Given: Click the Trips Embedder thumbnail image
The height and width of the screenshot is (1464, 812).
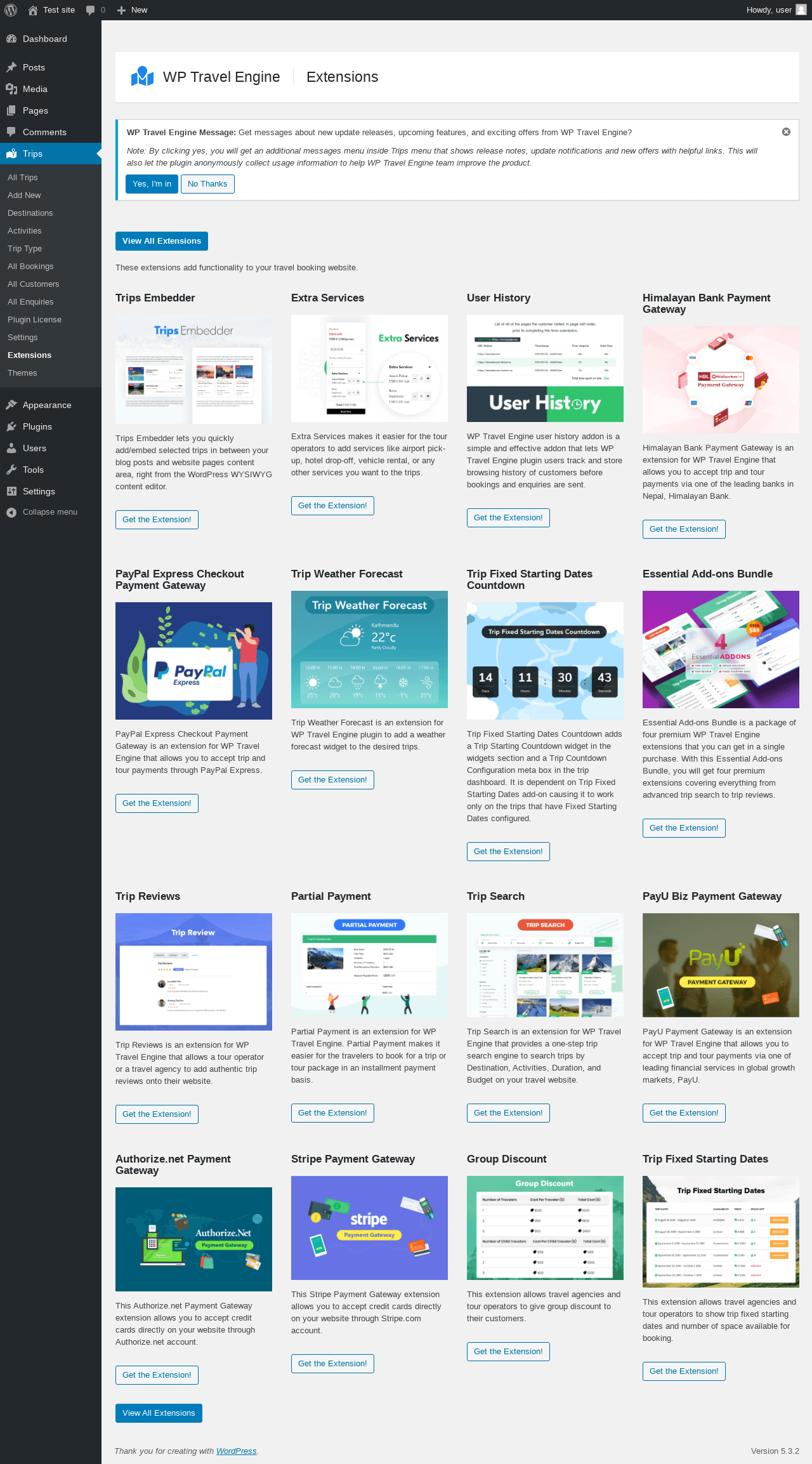Looking at the screenshot, I should point(193,369).
